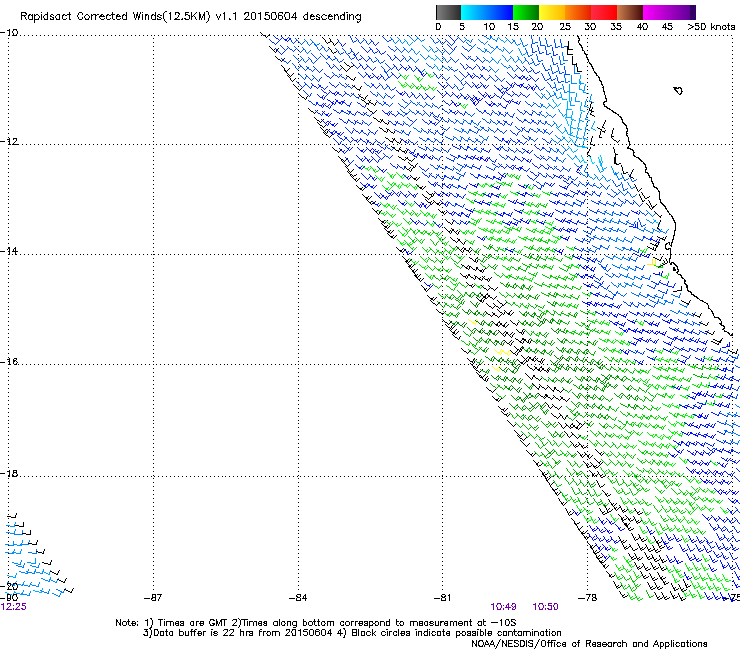Click the purple 10:50 time stamp
The width and height of the screenshot is (740, 650).
point(545,607)
